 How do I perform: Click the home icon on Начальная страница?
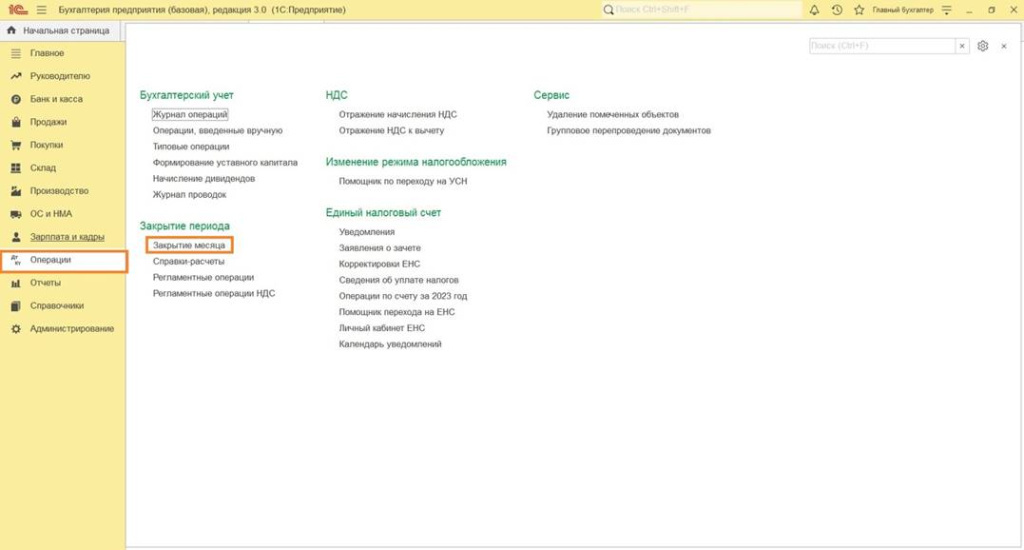(x=11, y=31)
